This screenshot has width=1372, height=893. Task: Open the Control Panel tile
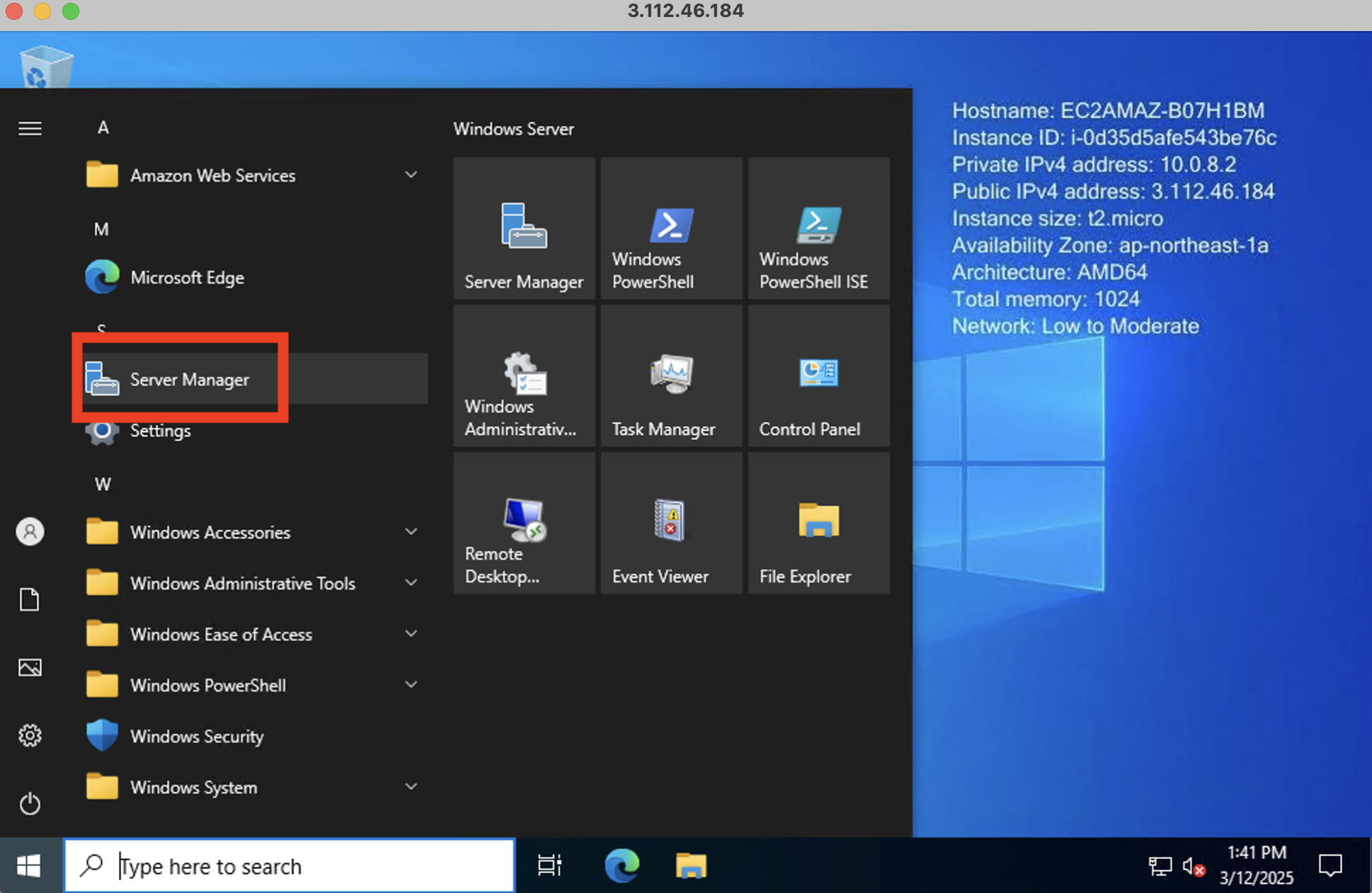(x=818, y=376)
